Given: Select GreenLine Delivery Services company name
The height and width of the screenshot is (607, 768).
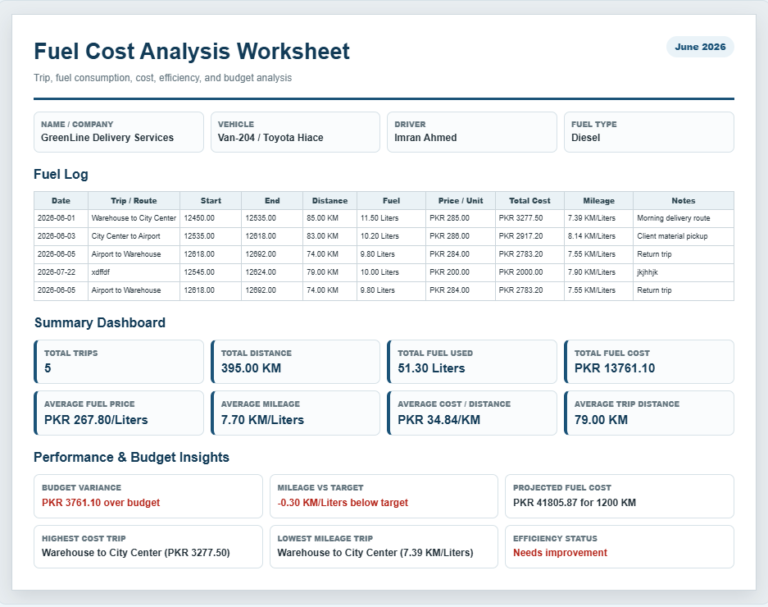Looking at the screenshot, I should (x=107, y=138).
